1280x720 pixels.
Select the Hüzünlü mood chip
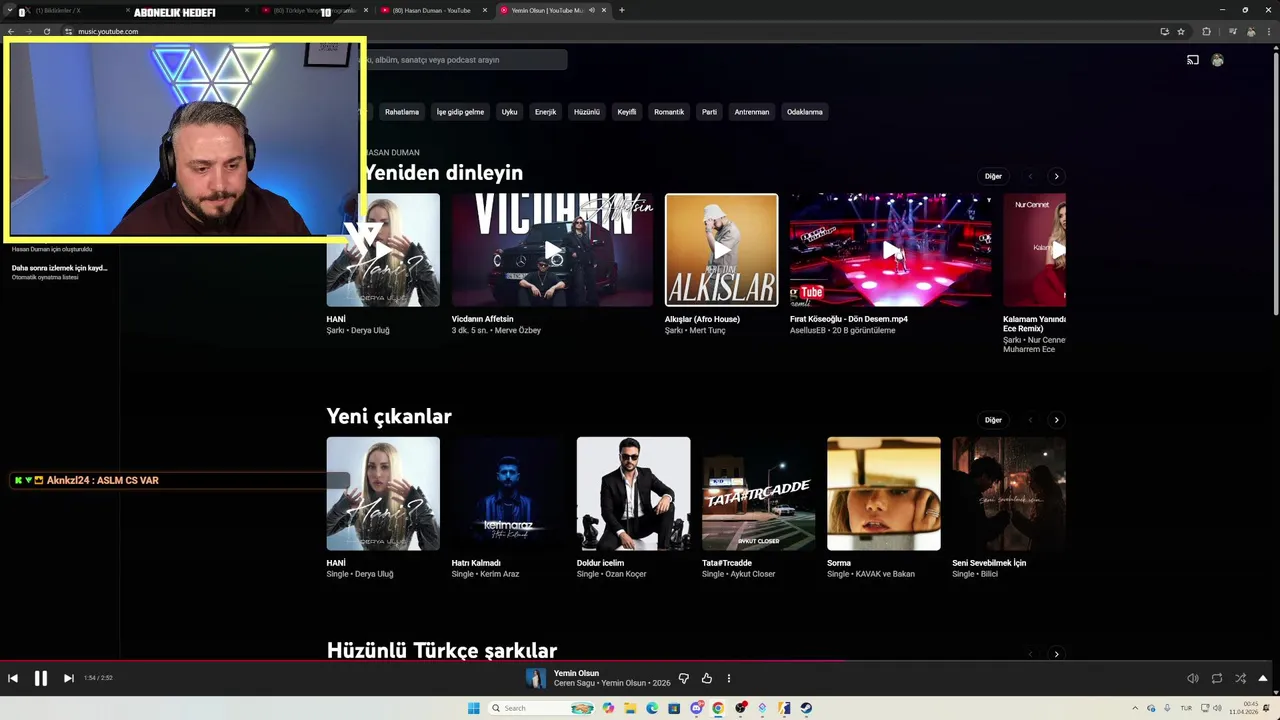(x=587, y=112)
